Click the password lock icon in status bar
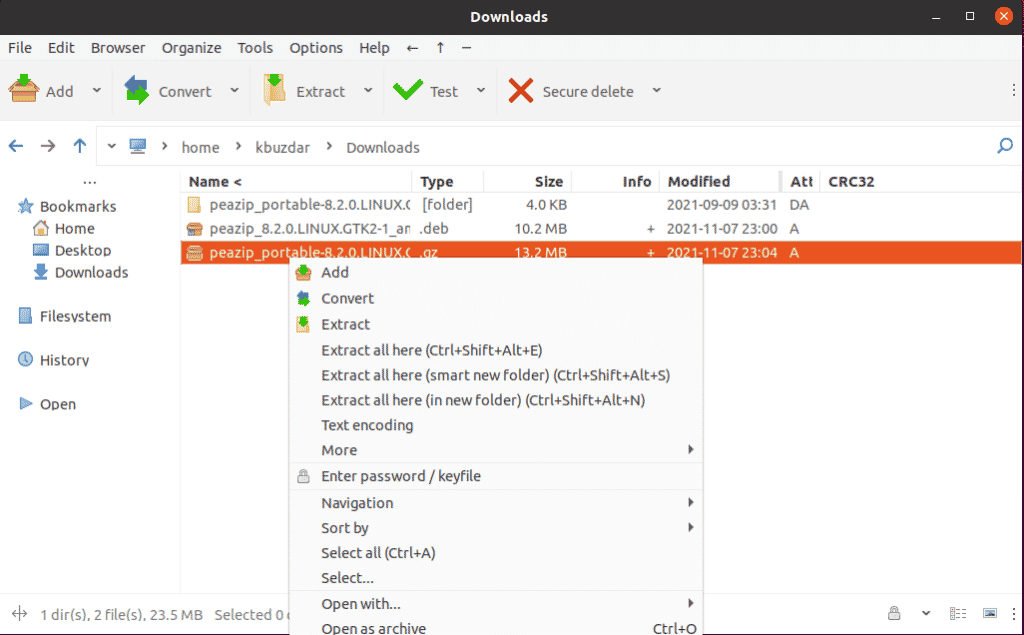1024x635 pixels. (893, 613)
